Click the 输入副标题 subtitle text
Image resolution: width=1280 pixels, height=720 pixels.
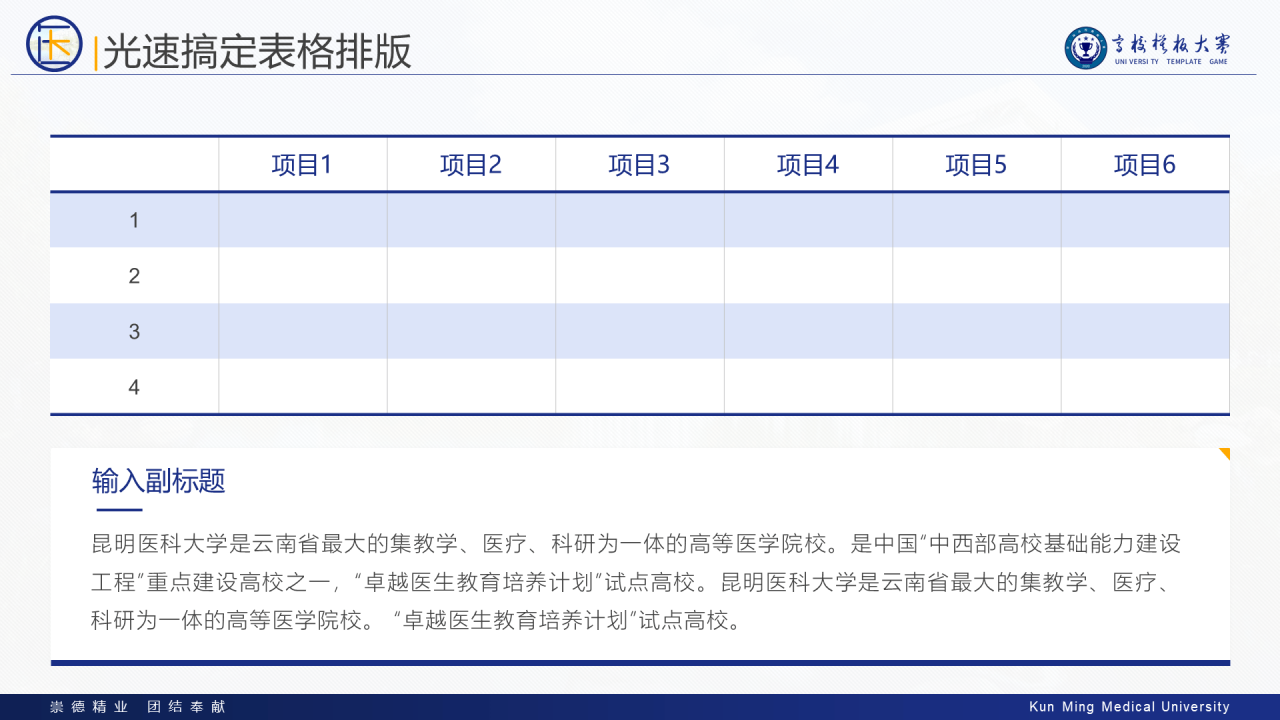(x=159, y=481)
